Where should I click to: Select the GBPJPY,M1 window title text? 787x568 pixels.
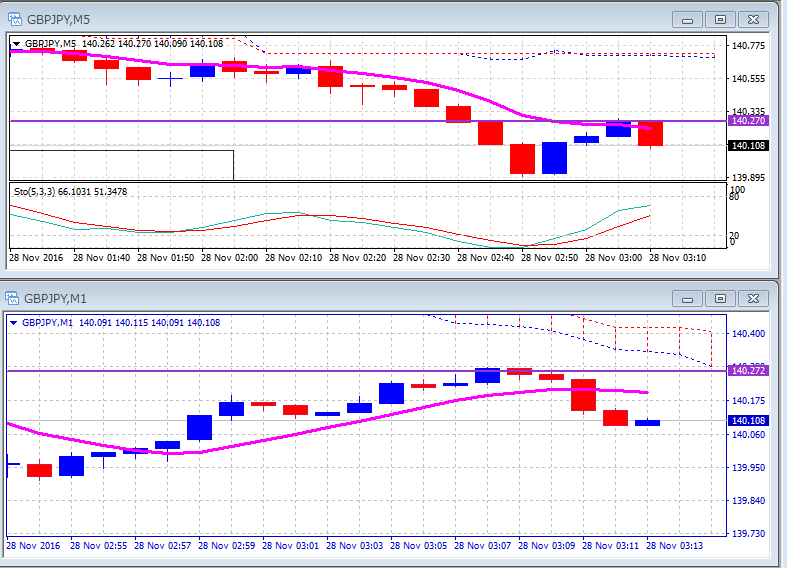coord(55,299)
